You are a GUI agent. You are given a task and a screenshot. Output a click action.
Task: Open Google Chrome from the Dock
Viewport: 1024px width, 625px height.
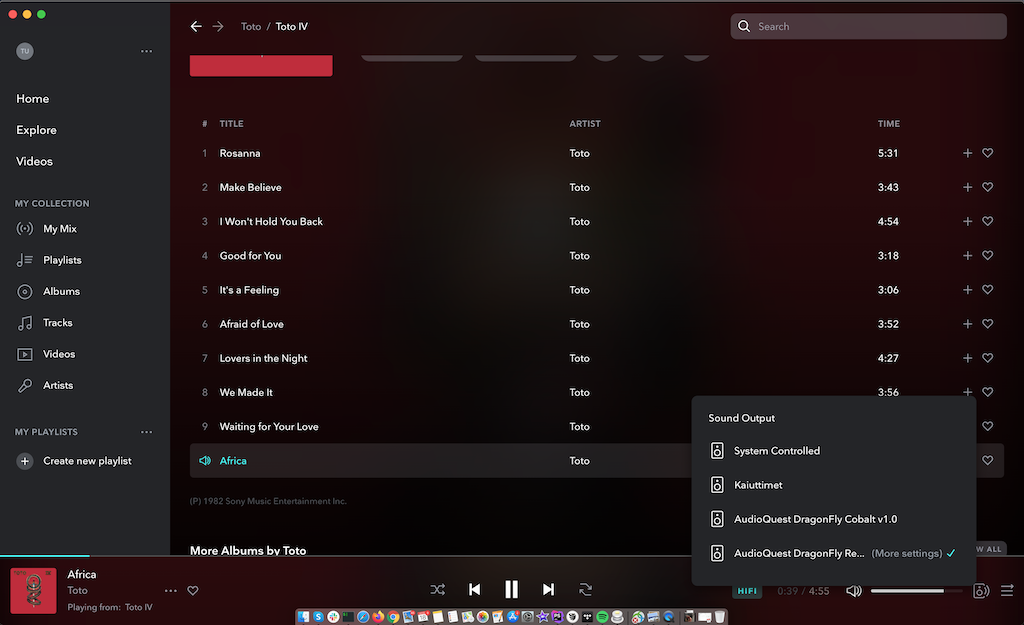click(x=393, y=617)
